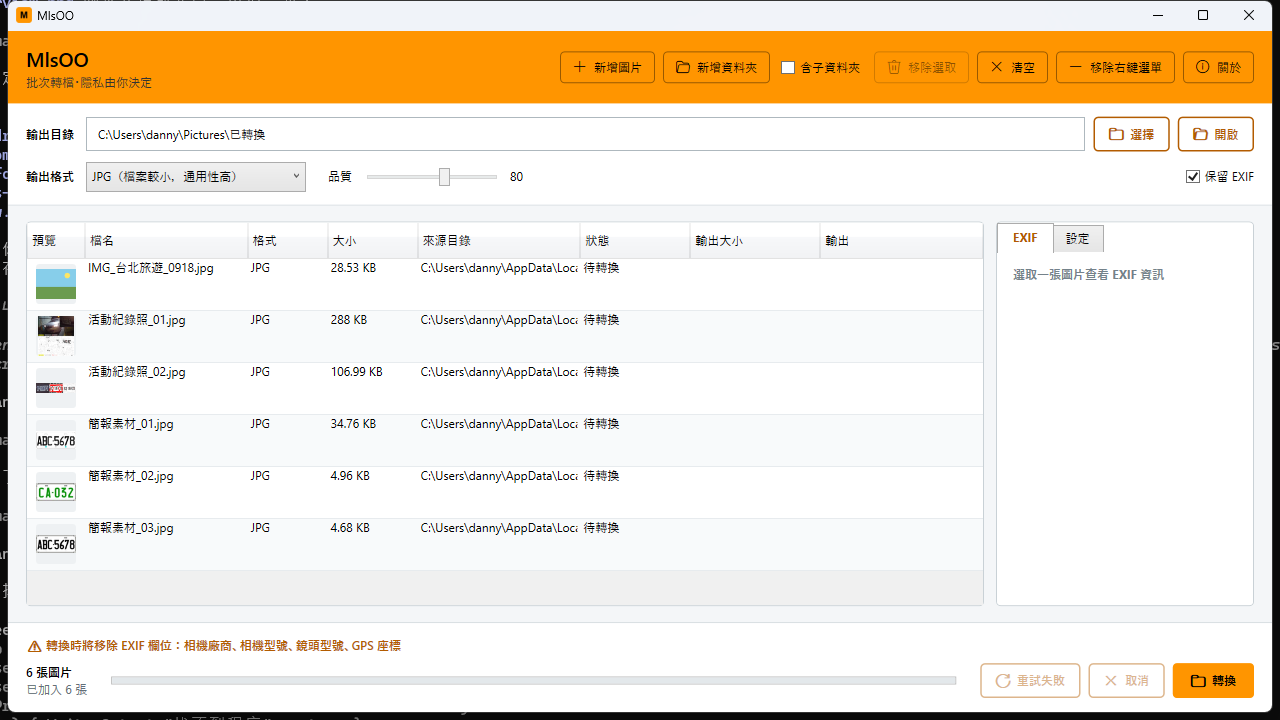Click the 品質 quality slider handle
1280x720 pixels.
point(444,177)
